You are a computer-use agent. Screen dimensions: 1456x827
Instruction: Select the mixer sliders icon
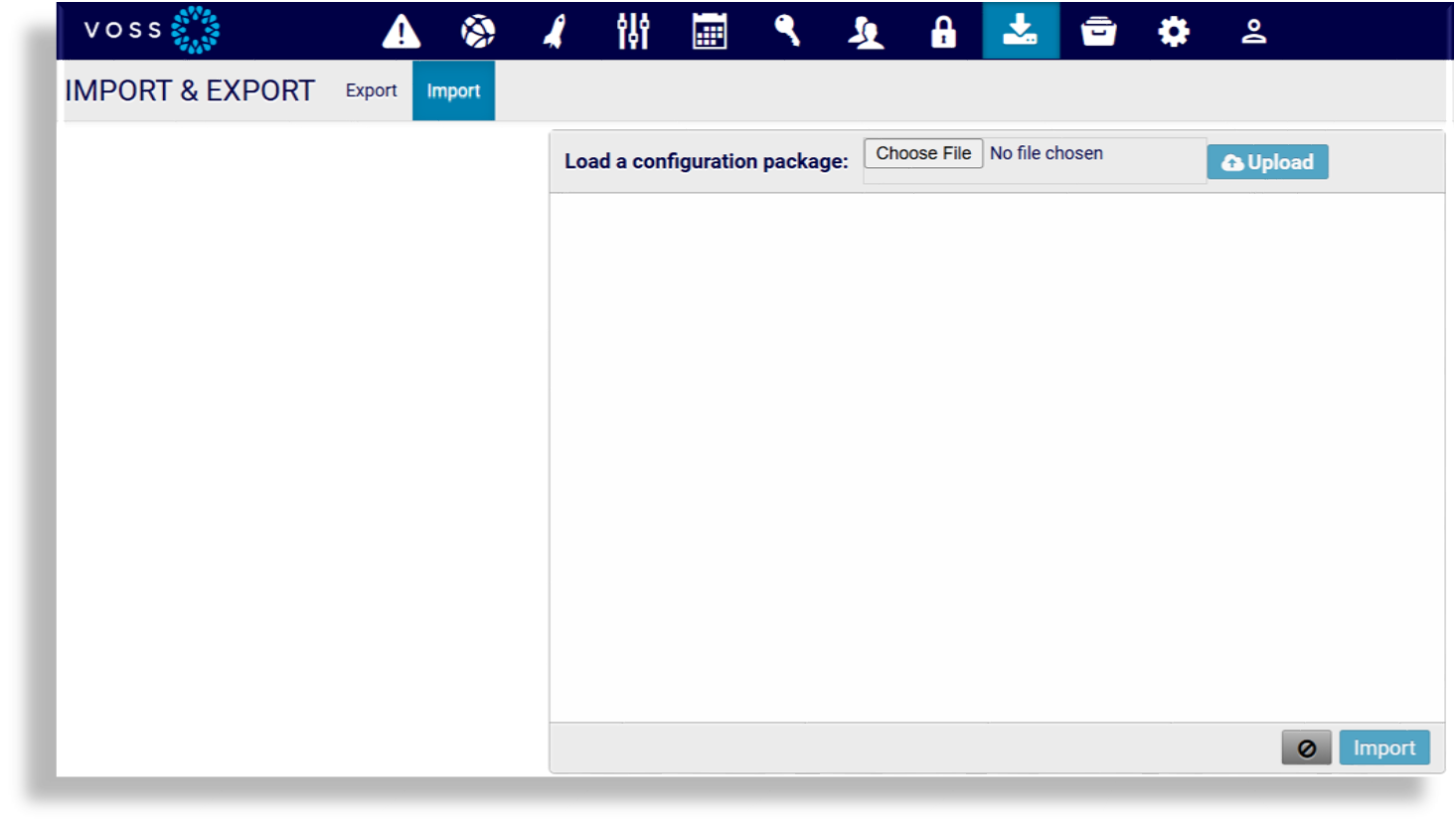coord(632,32)
